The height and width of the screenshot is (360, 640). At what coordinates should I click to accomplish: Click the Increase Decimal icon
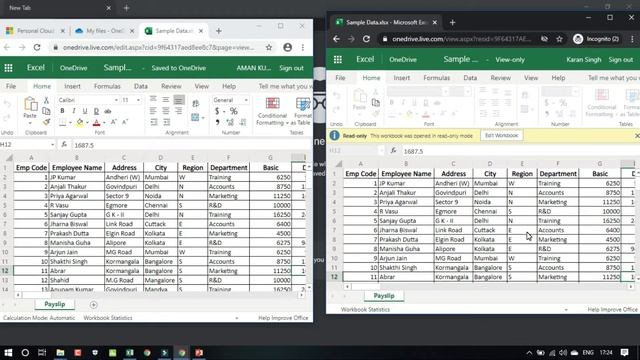point(230,122)
